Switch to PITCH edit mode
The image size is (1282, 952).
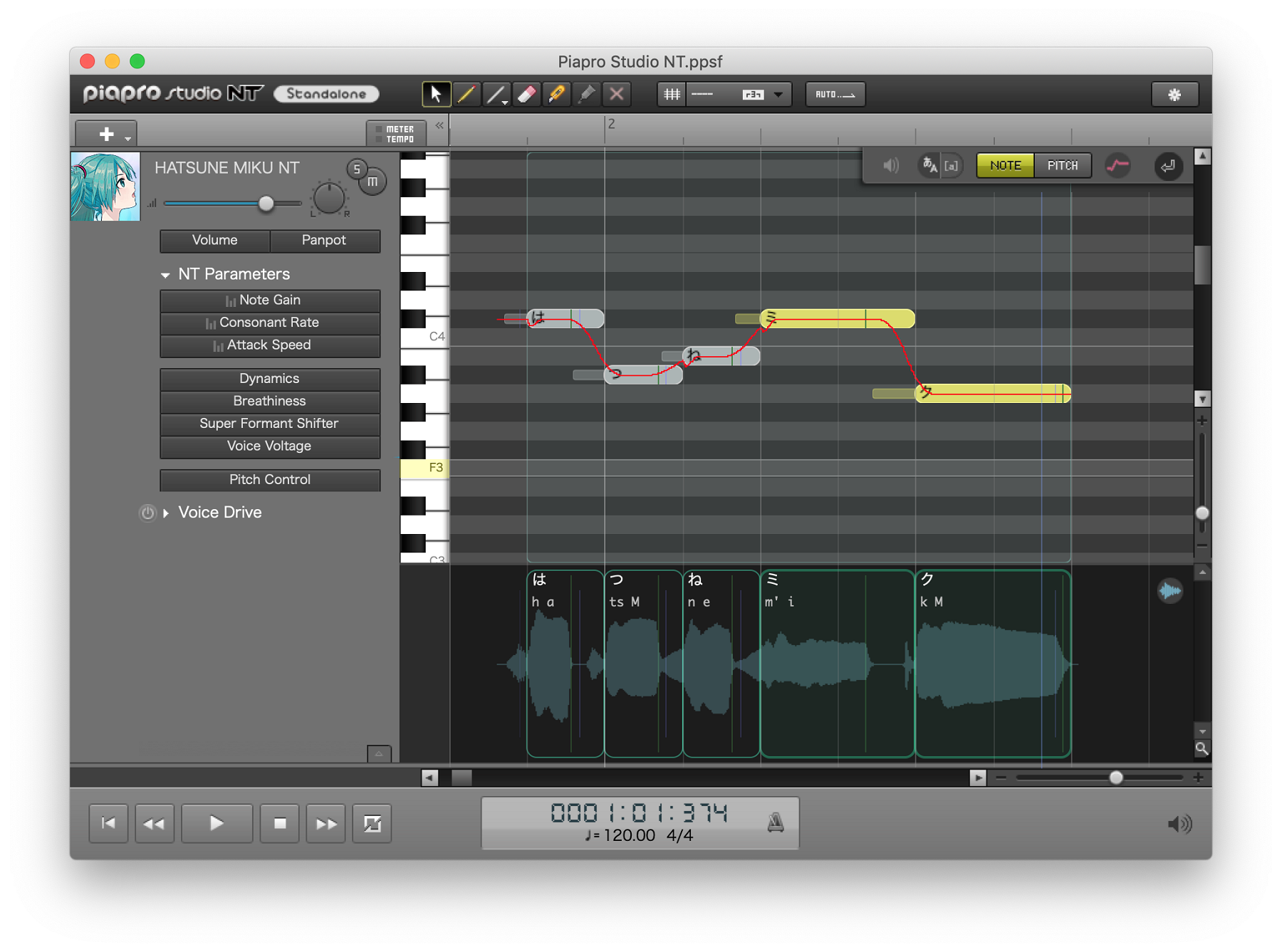click(1062, 166)
